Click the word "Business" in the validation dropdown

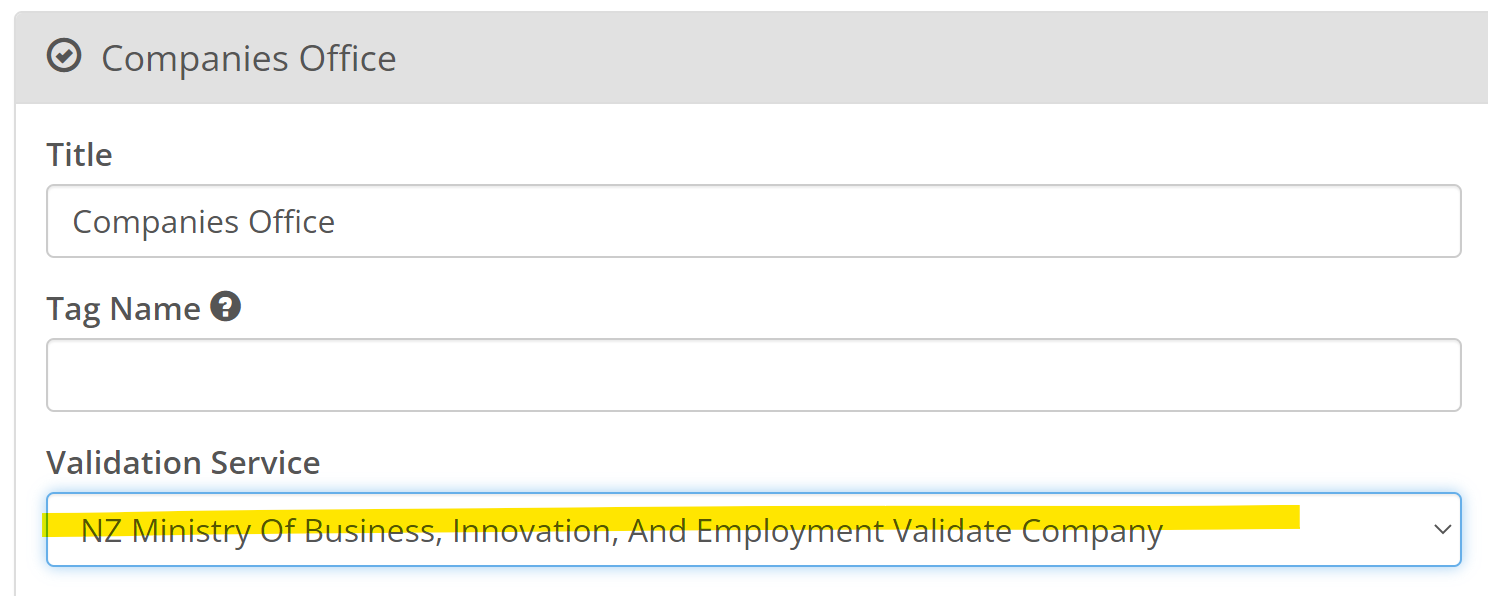coord(373,531)
